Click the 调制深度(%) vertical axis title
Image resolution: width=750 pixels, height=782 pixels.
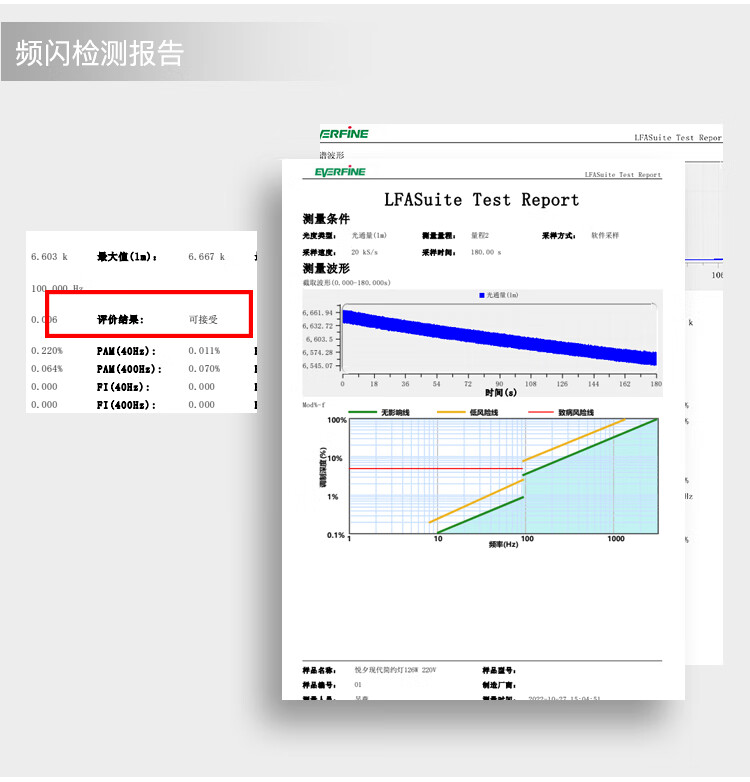[x=323, y=467]
